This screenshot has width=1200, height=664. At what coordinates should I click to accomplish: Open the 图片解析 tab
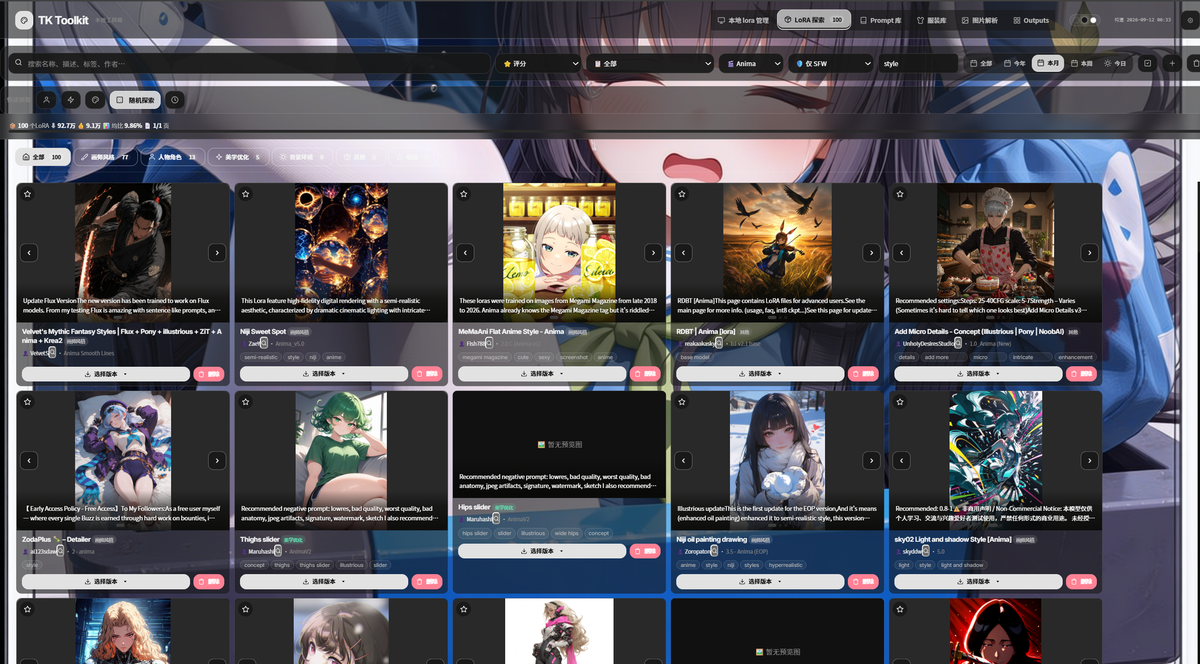point(979,20)
